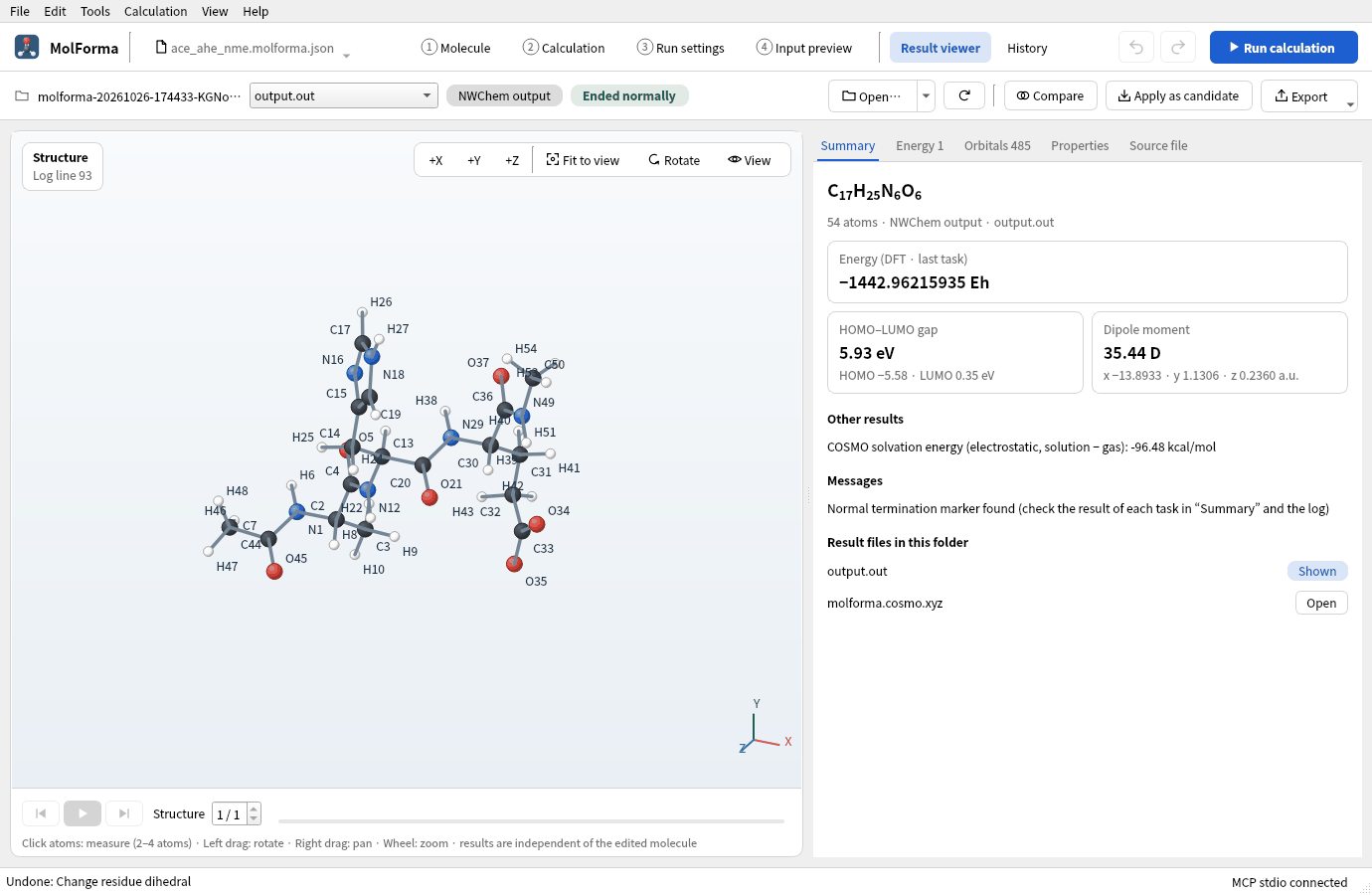Open the Calculation menu
The image size is (1372, 895).
tap(155, 11)
